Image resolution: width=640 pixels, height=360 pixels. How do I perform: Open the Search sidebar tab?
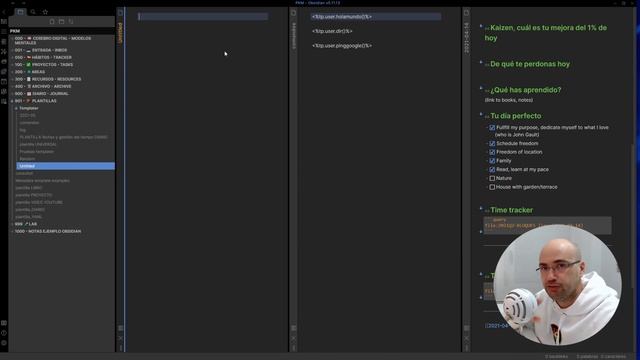tap(33, 12)
